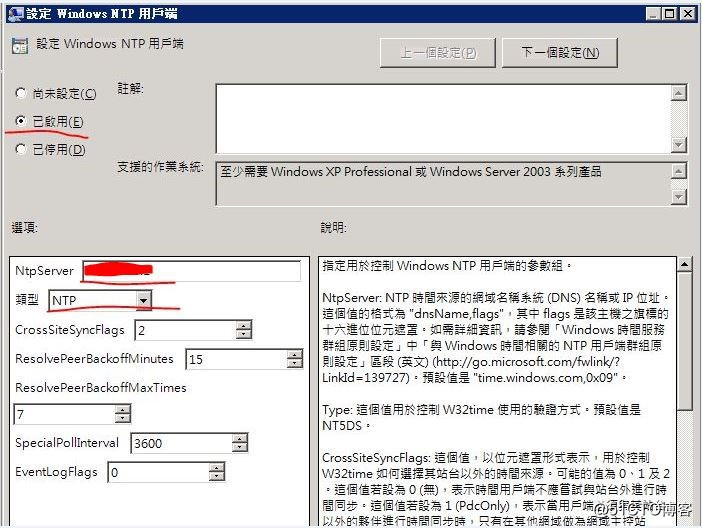Click the 說明: section heading
This screenshot has height=528, width=702.
click(x=334, y=228)
